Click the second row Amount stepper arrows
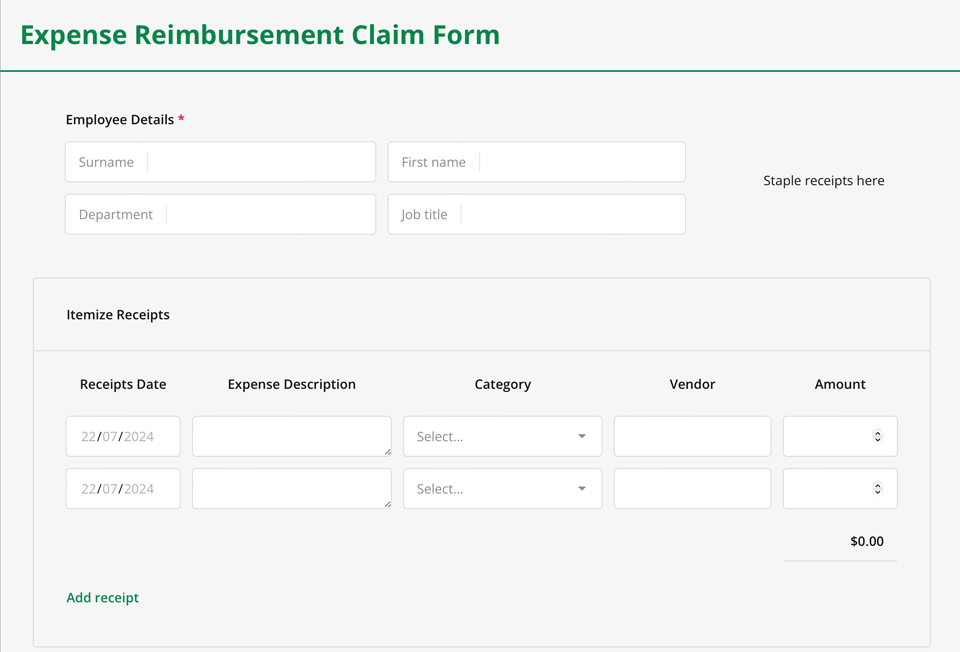Viewport: 960px width, 652px height. pyautogui.click(x=878, y=489)
